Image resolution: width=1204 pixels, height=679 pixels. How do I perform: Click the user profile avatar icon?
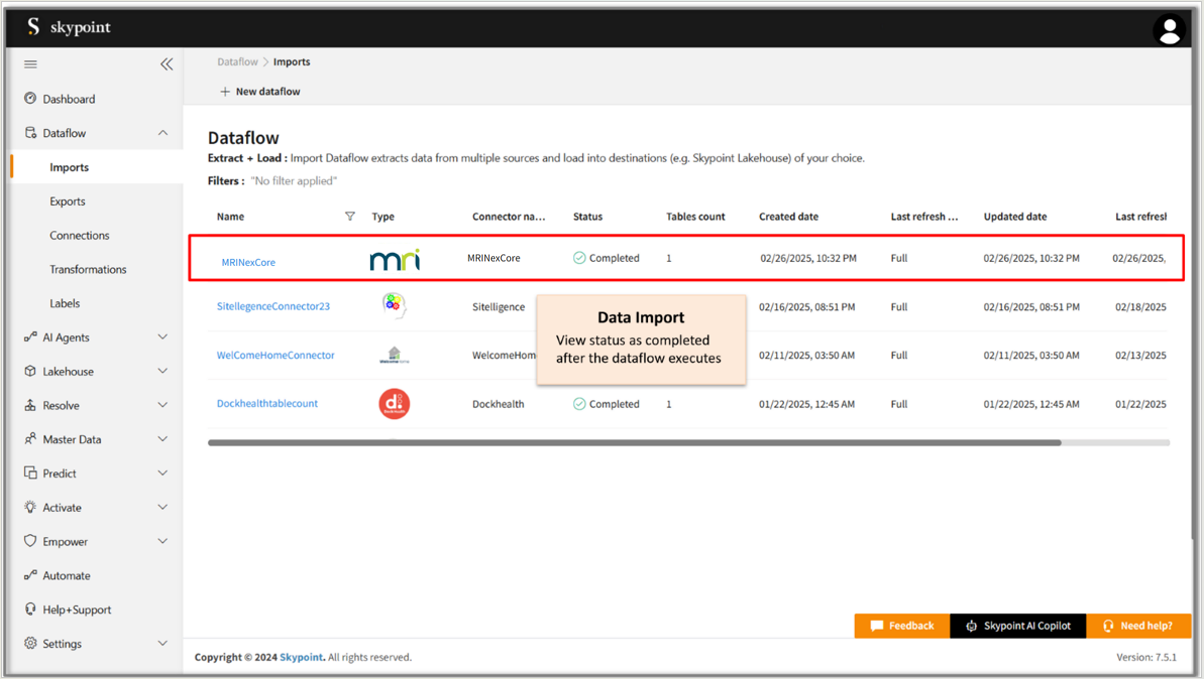tap(1168, 30)
